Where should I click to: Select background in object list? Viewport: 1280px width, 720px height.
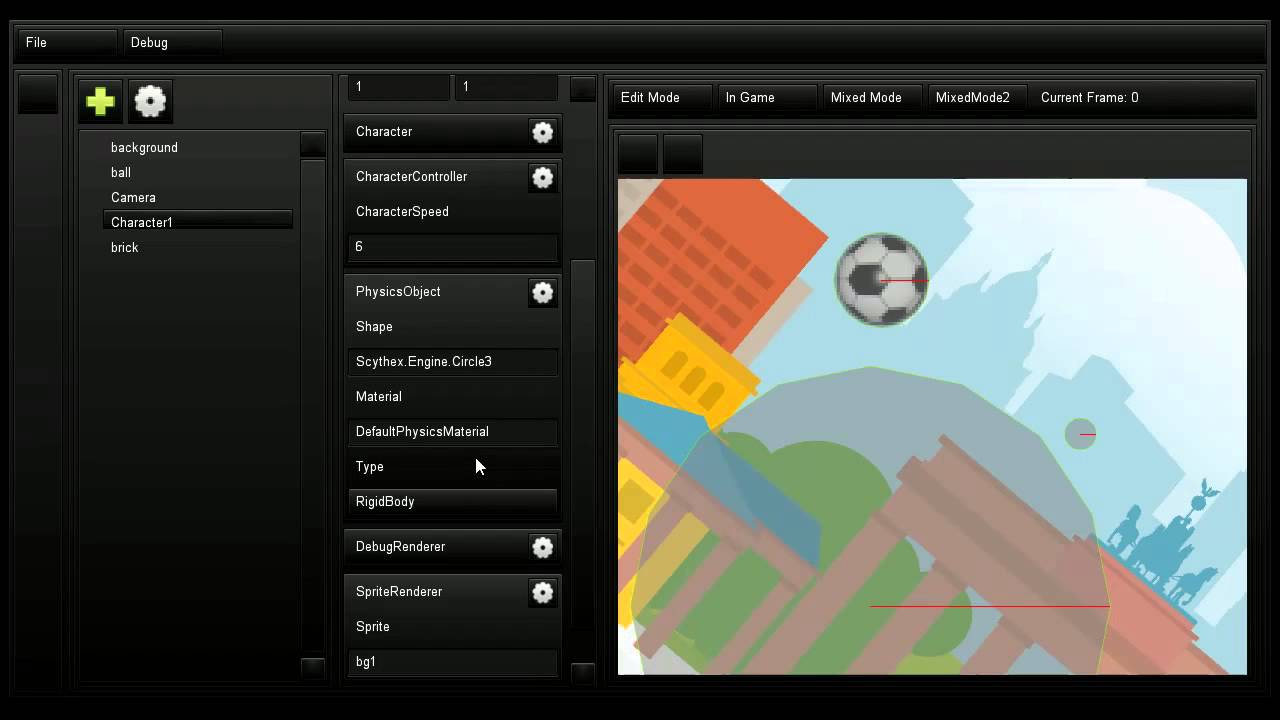tap(198, 147)
